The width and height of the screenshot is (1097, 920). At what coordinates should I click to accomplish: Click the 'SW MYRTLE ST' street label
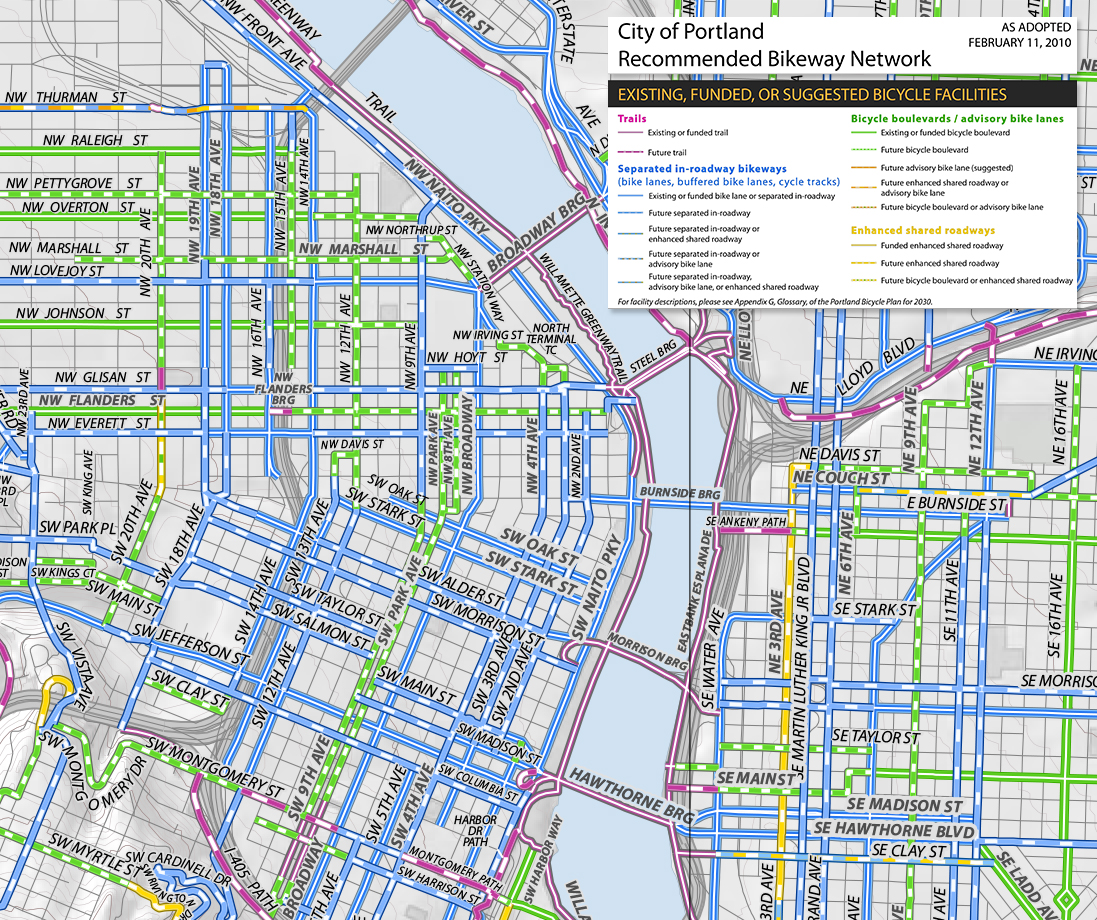point(95,856)
